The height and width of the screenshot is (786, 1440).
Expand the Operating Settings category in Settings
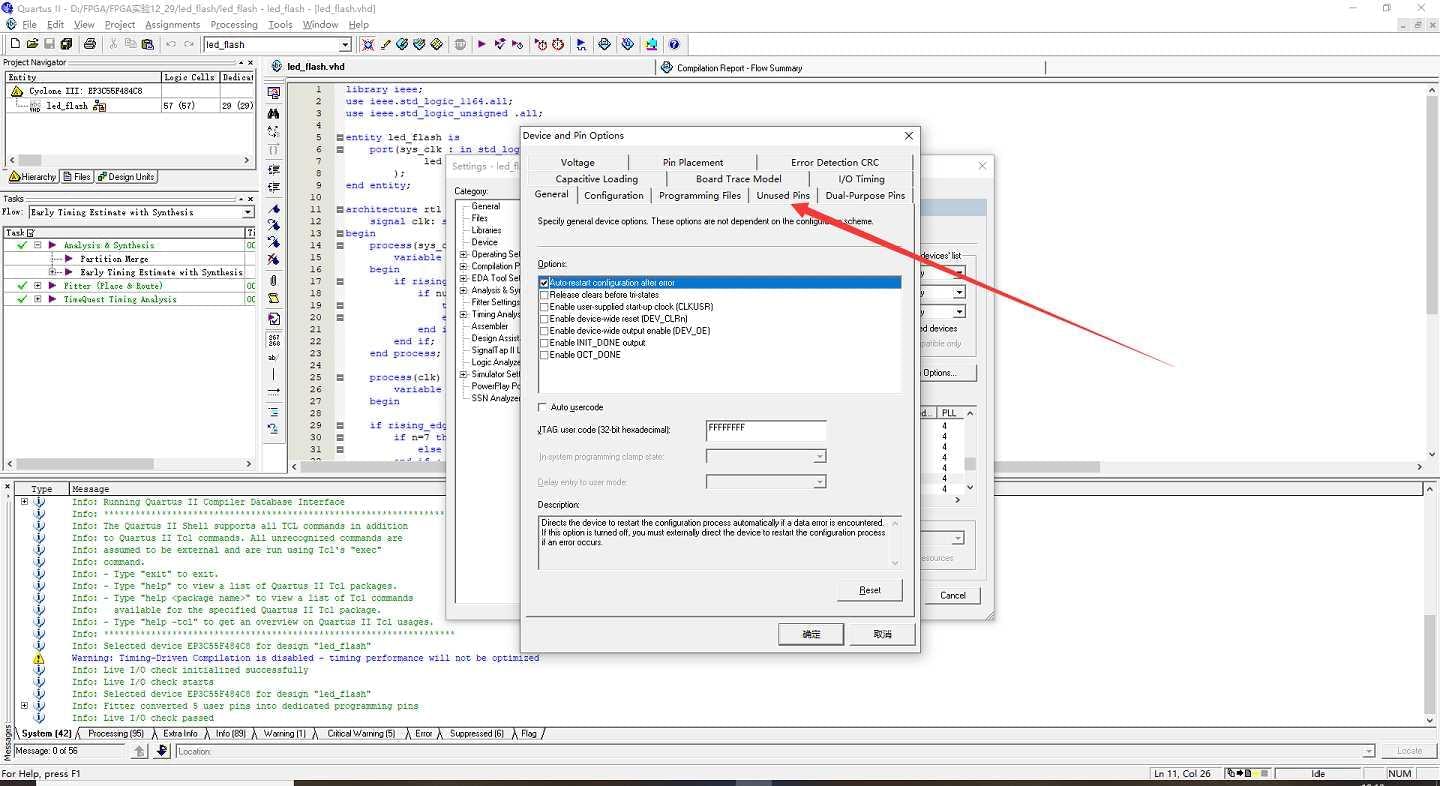[464, 254]
